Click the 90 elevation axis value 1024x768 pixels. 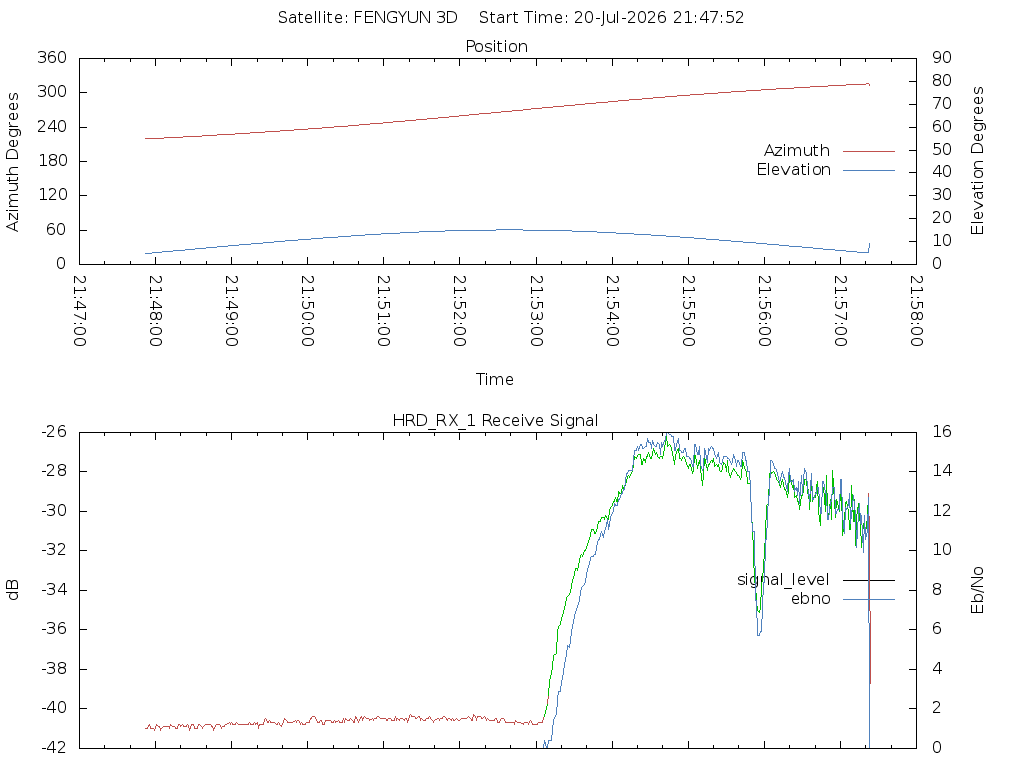click(x=942, y=57)
